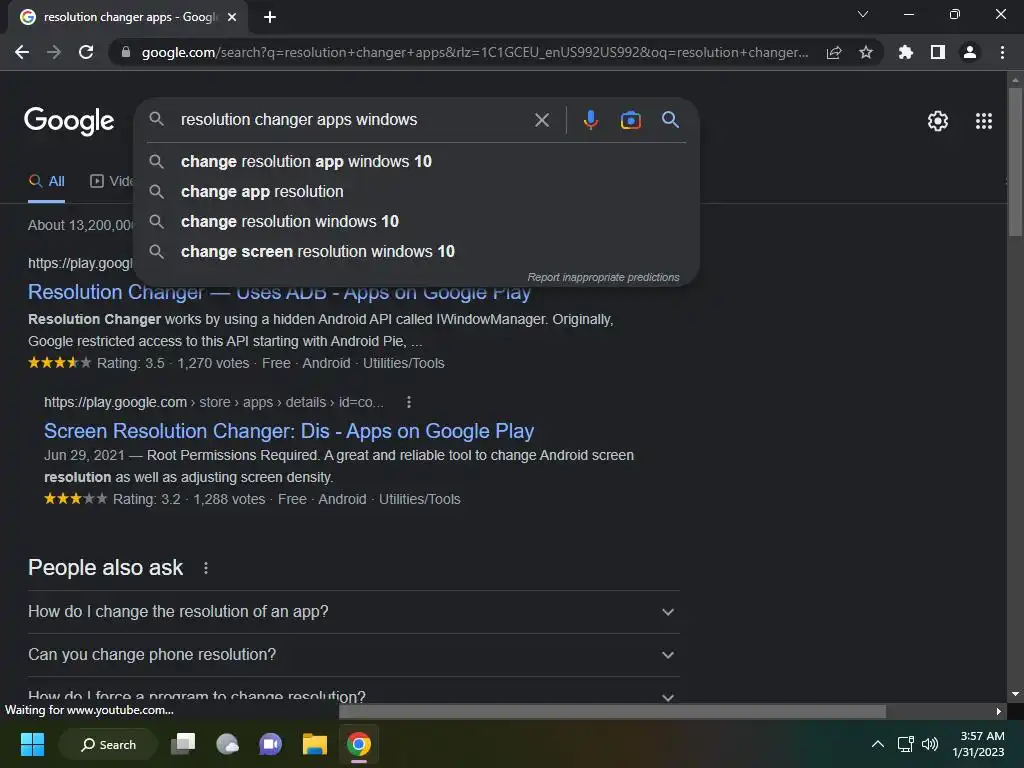Click the browser back arrow
The height and width of the screenshot is (768, 1024).
(22, 52)
